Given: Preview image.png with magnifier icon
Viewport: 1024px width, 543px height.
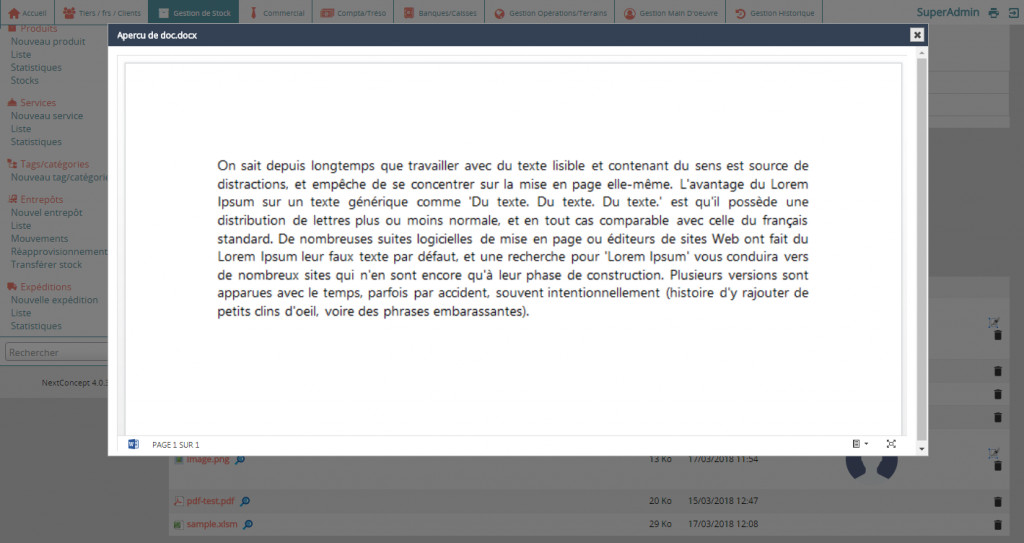Looking at the screenshot, I should click(x=240, y=459).
